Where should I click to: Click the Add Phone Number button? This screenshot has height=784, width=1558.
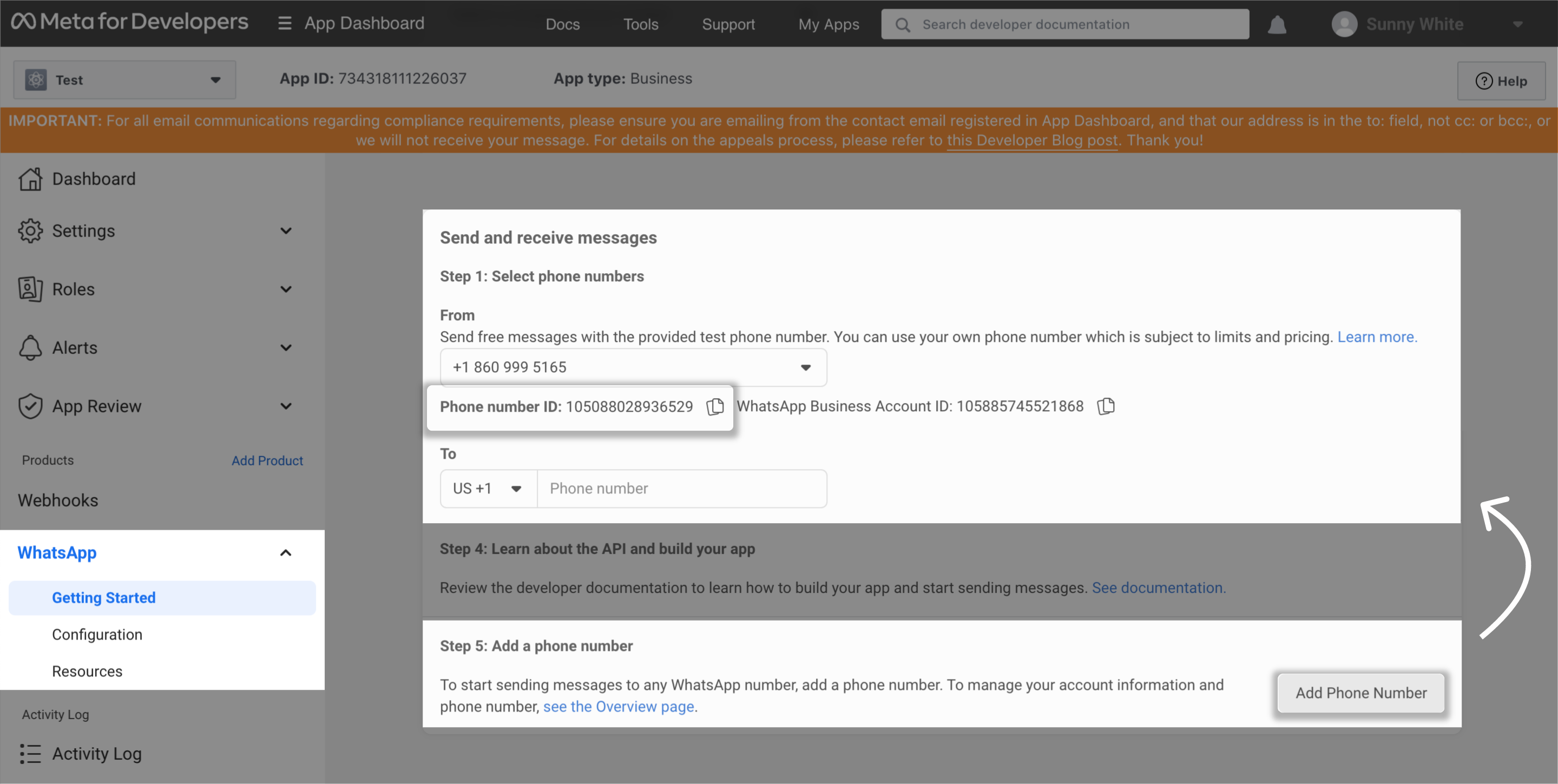pyautogui.click(x=1361, y=693)
